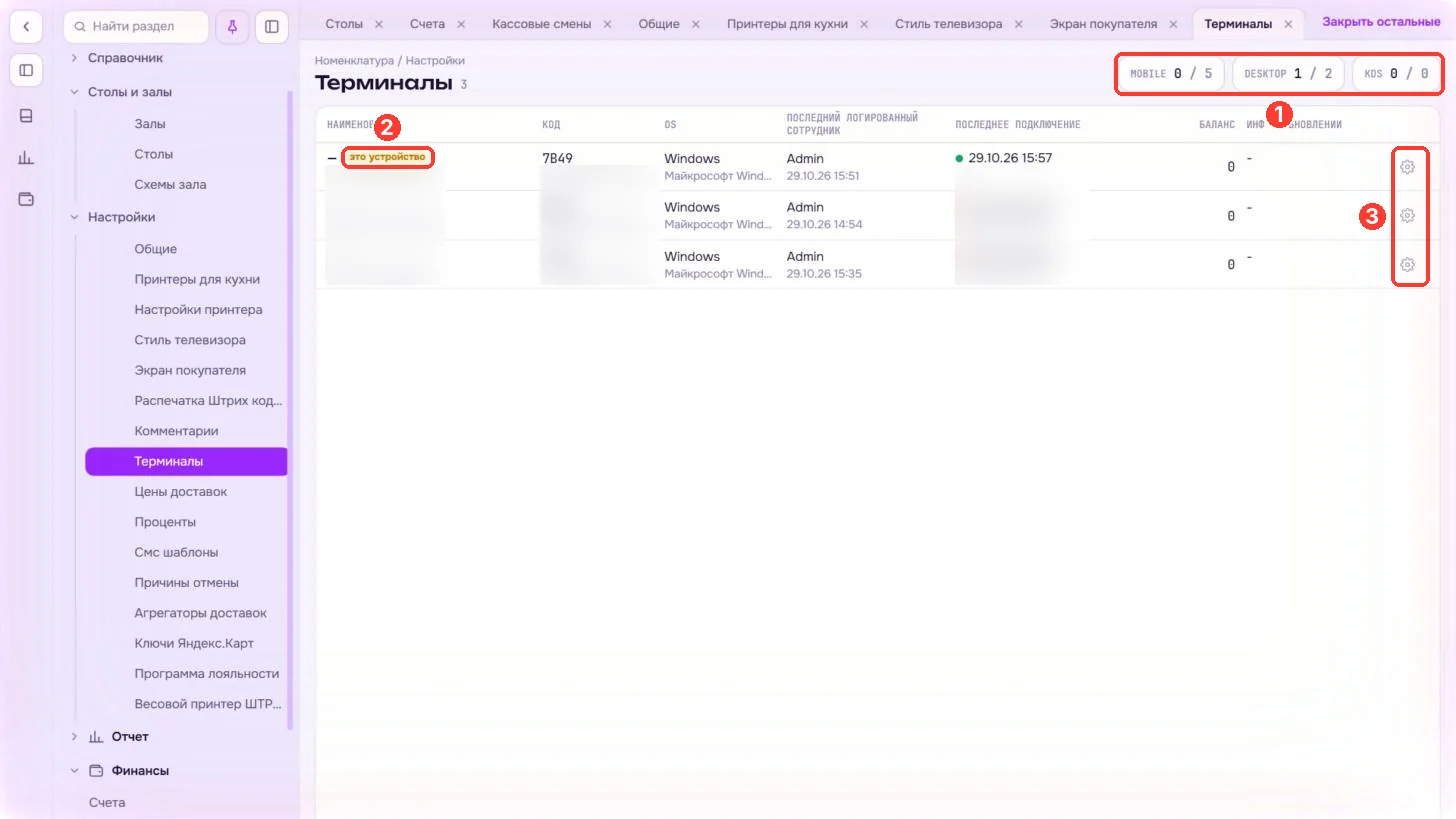
Task: Open the chart icon in the narrow icon rail
Action: coord(26,157)
